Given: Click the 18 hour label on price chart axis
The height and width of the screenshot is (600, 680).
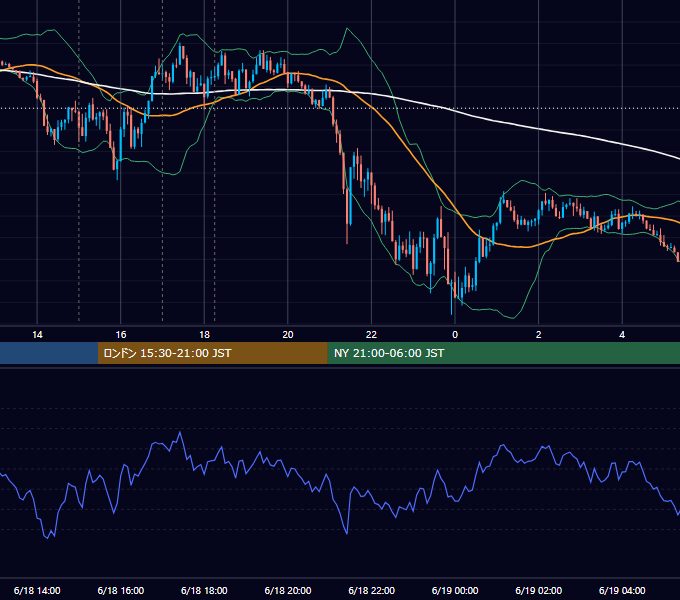Looking at the screenshot, I should [x=204, y=335].
